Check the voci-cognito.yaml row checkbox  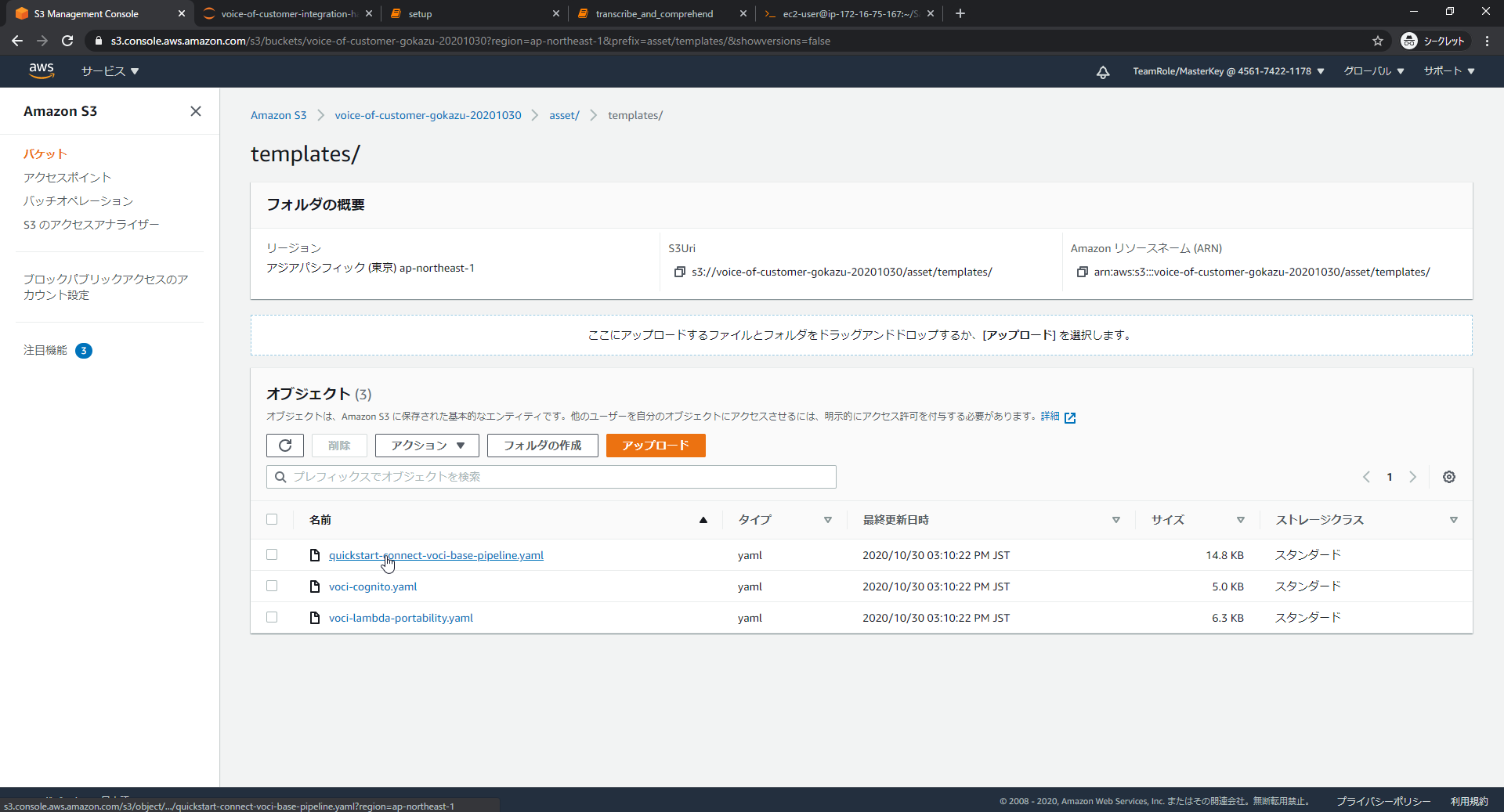[x=272, y=586]
